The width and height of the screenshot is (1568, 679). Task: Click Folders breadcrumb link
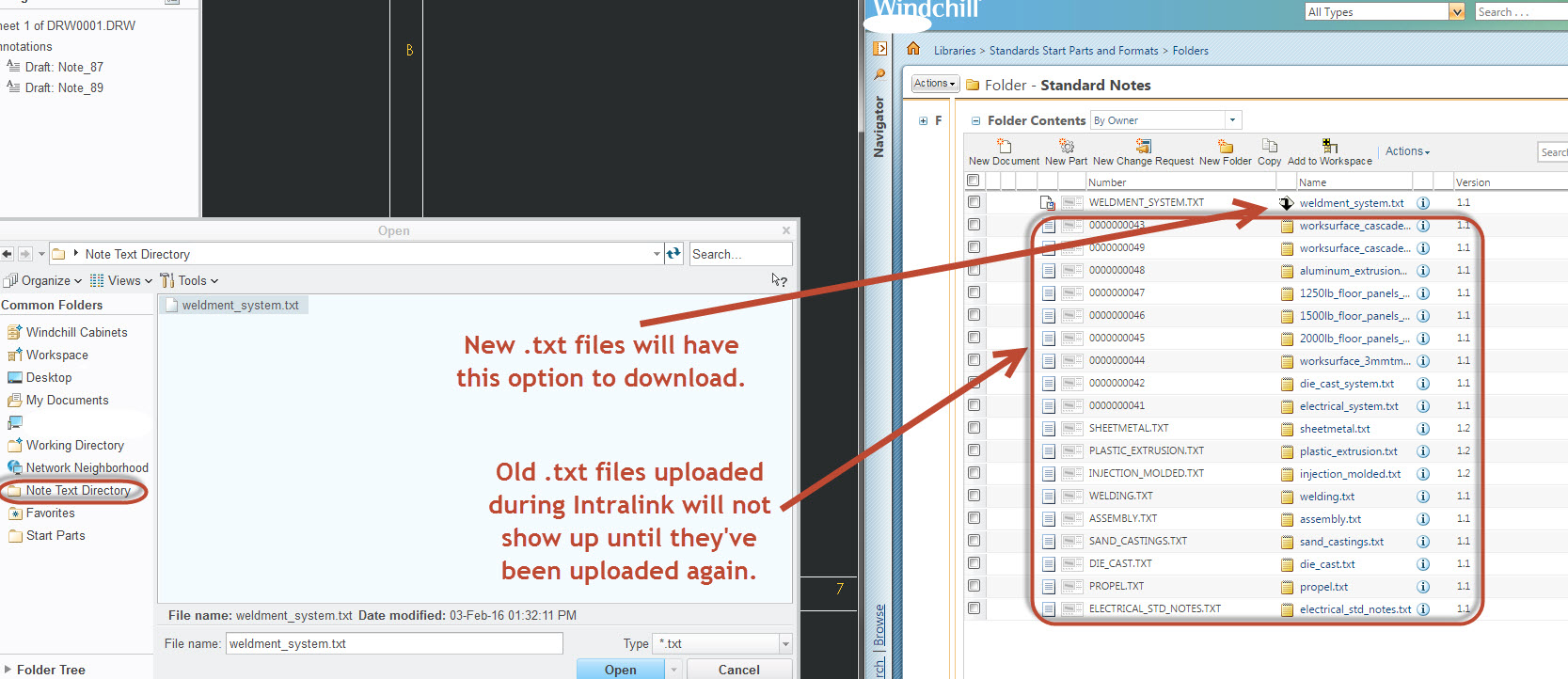click(x=1191, y=51)
